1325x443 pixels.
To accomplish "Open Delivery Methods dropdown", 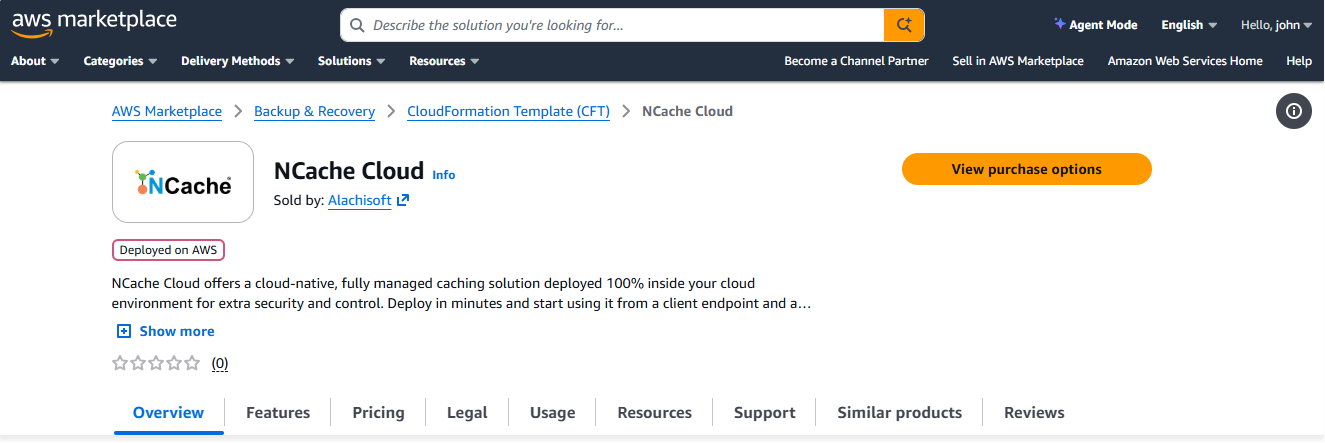I will [x=237, y=61].
